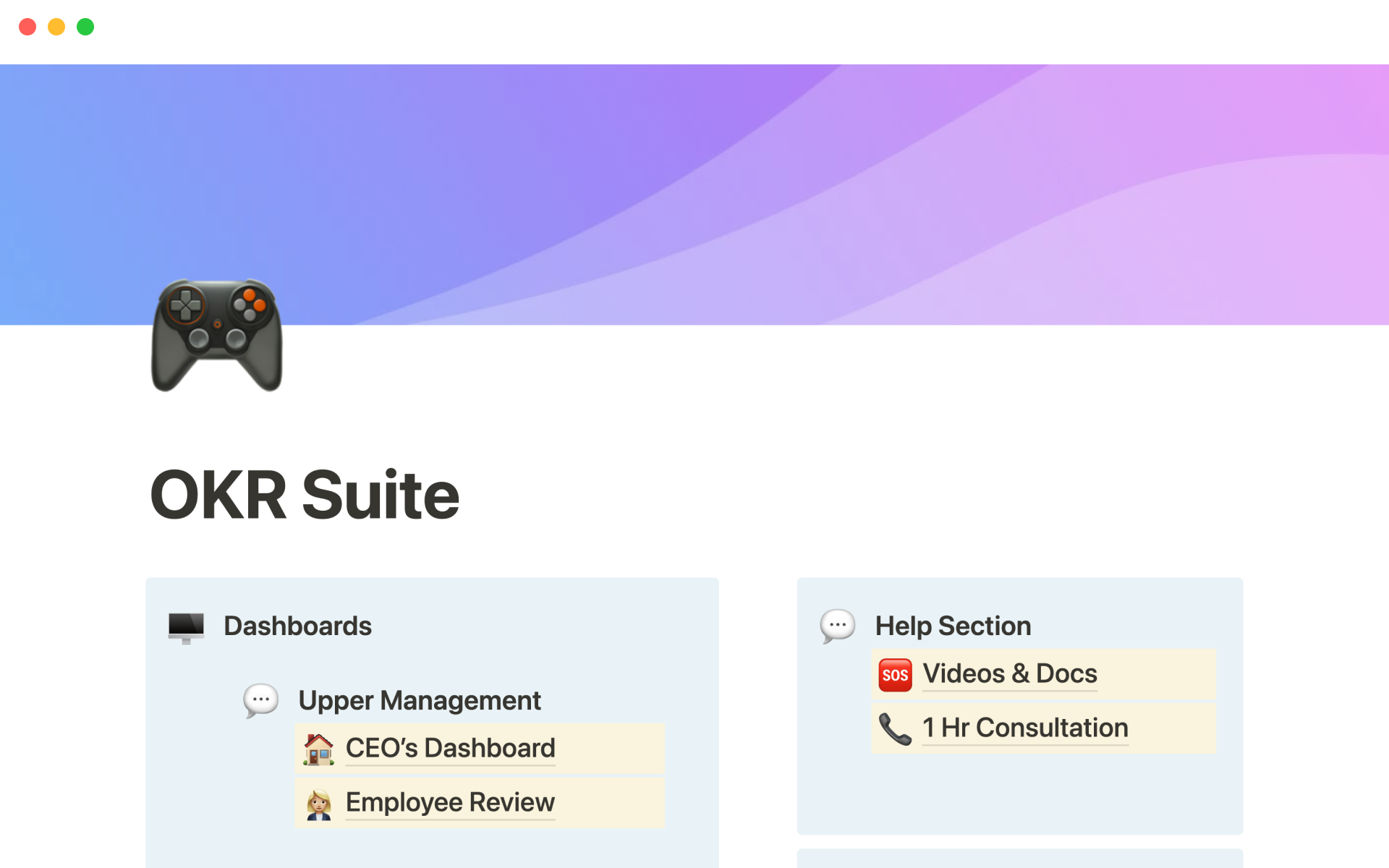The image size is (1389, 868).
Task: Click the house icon for CEO's Dashboard
Action: pos(318,749)
